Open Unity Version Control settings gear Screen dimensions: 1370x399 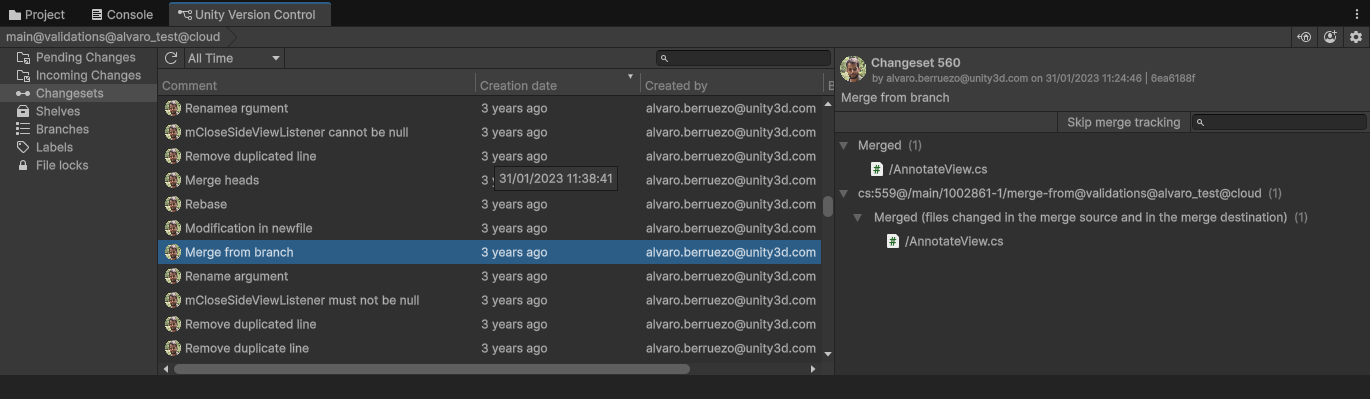[x=1356, y=37]
